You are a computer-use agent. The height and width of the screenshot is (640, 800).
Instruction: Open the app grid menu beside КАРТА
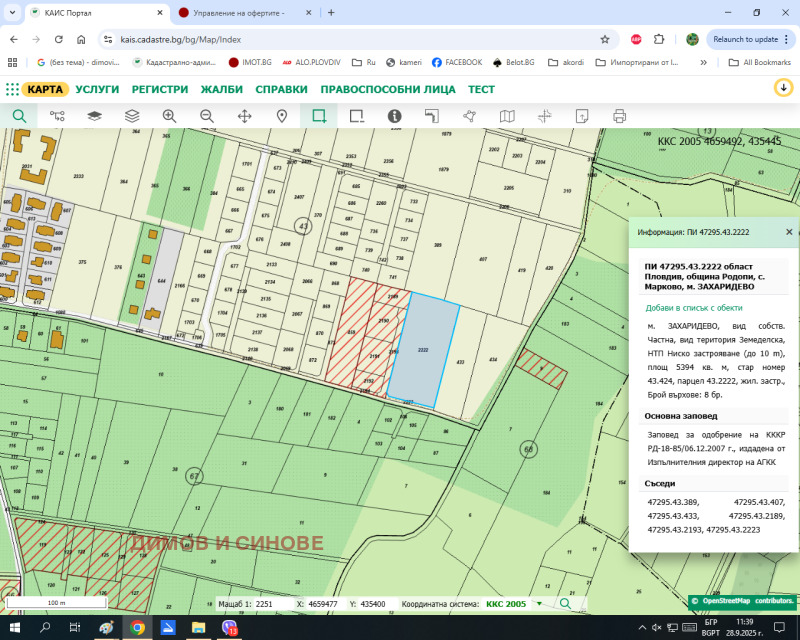pyautogui.click(x=12, y=89)
